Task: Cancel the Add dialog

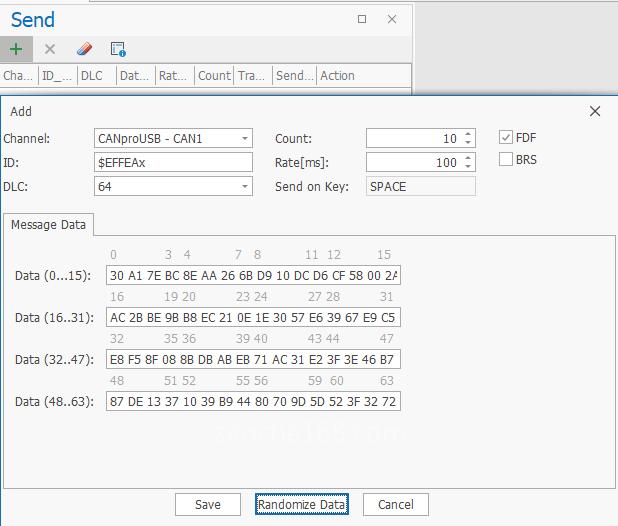Action: [x=395, y=504]
